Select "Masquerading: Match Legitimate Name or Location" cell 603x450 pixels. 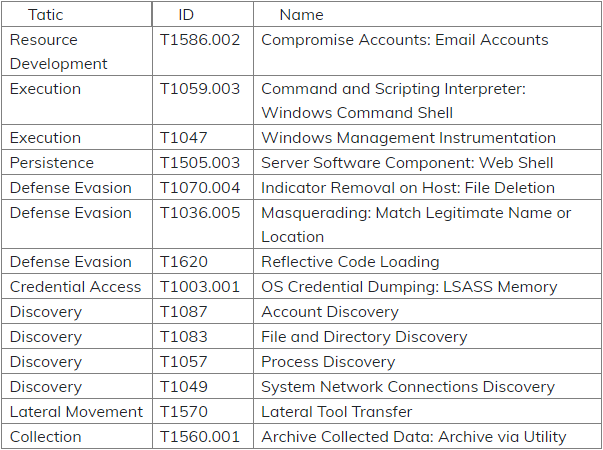416,224
